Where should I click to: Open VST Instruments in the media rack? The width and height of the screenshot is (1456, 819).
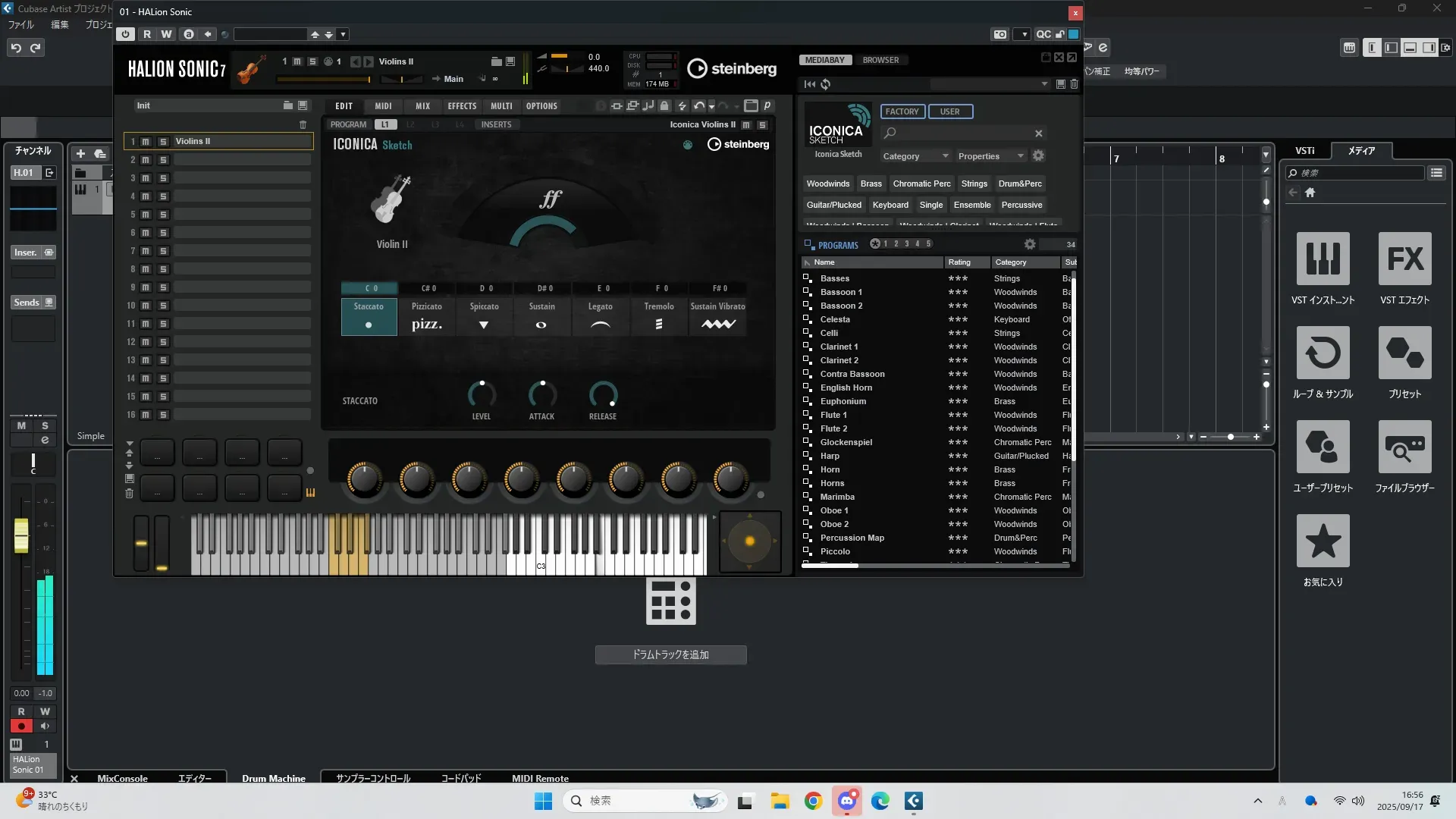[1323, 259]
